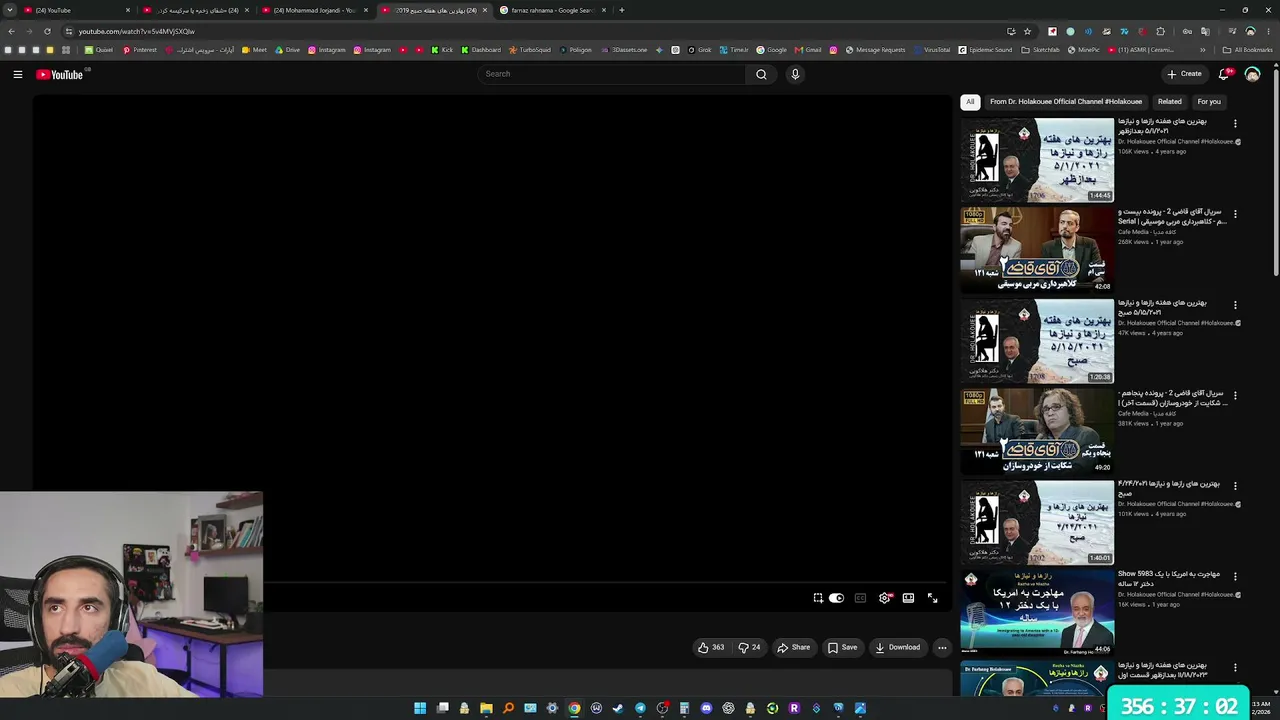The height and width of the screenshot is (720, 1280).
Task: Switch the player to theater mode
Action: coord(908,598)
